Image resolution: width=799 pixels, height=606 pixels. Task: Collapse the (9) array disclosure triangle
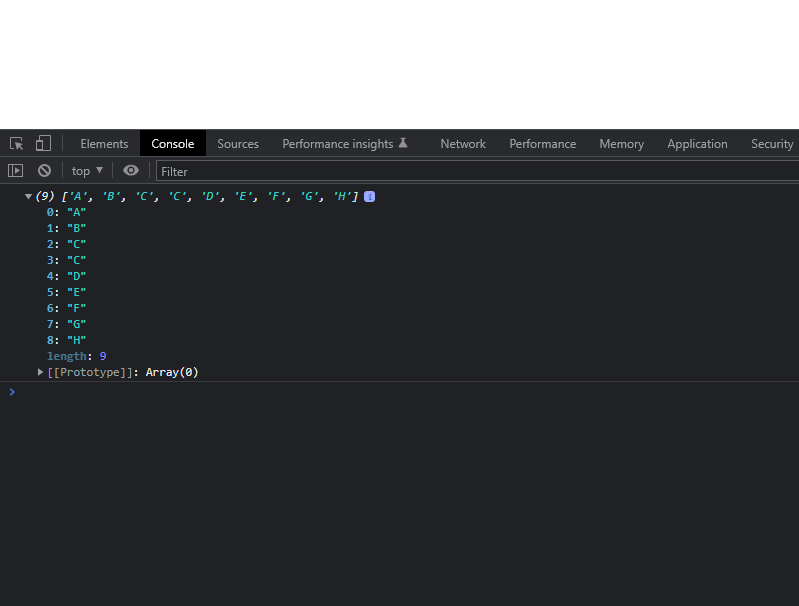(x=29, y=196)
